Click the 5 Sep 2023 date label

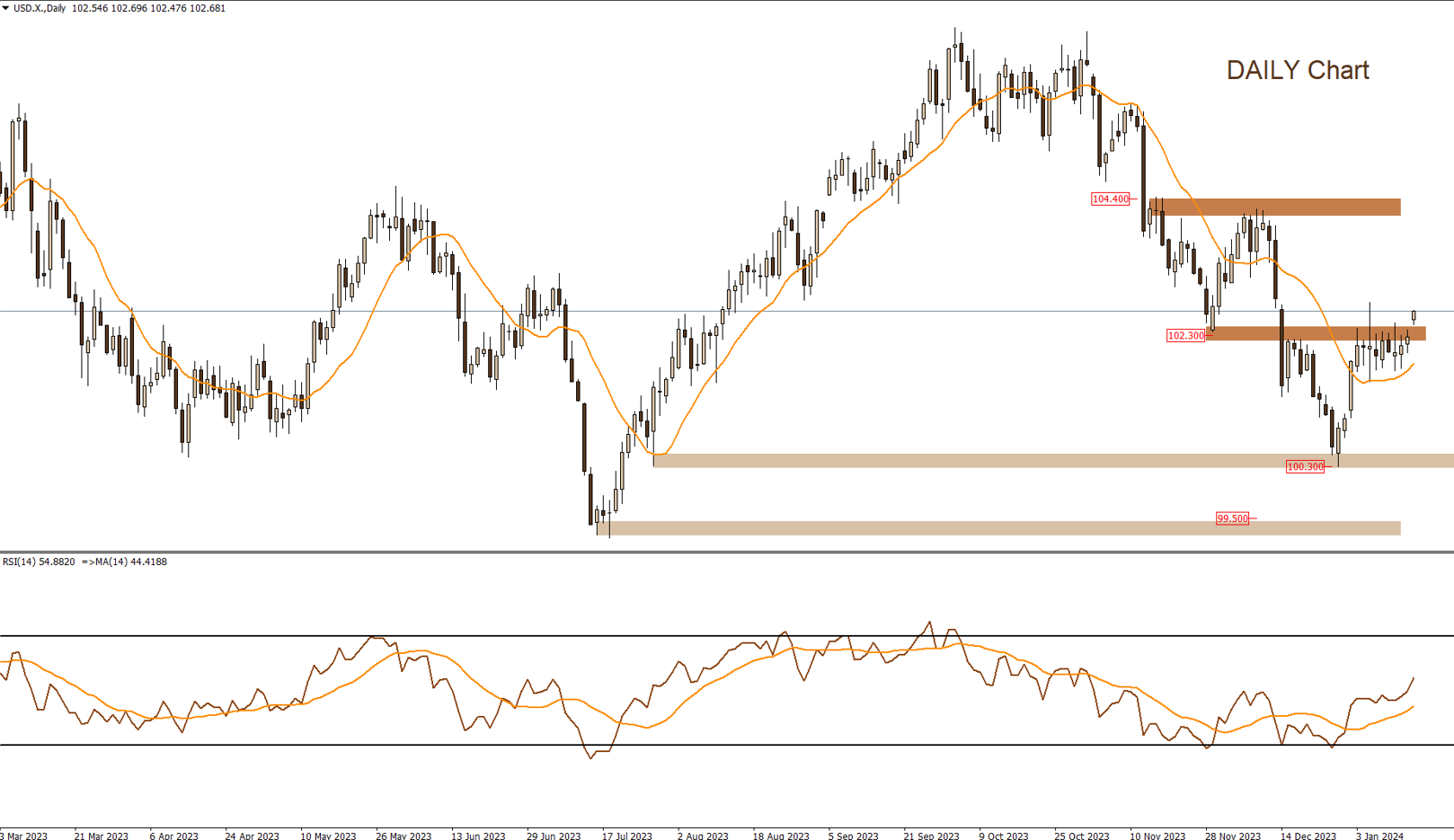(853, 836)
